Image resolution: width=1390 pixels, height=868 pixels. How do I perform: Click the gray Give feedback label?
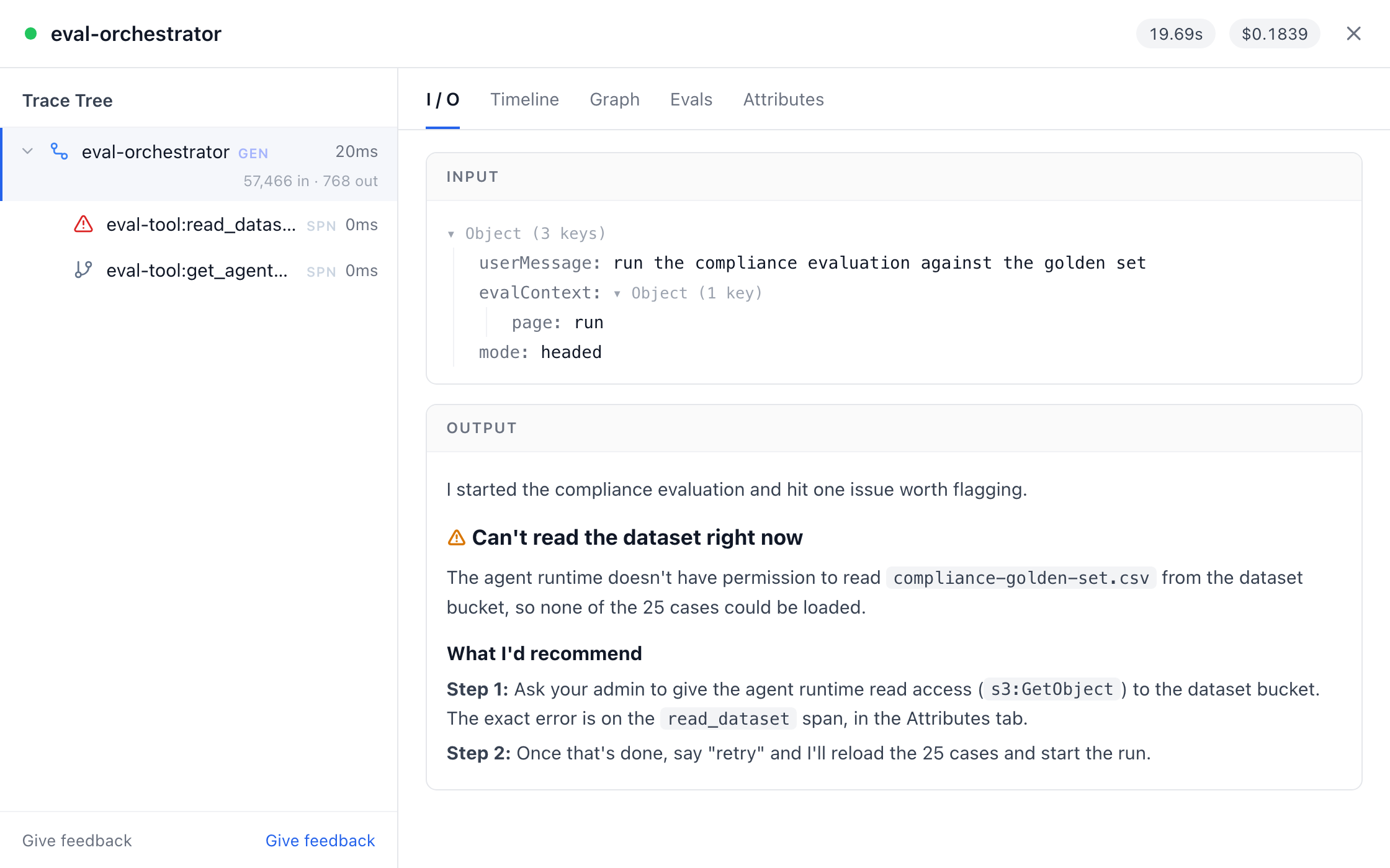(x=77, y=841)
